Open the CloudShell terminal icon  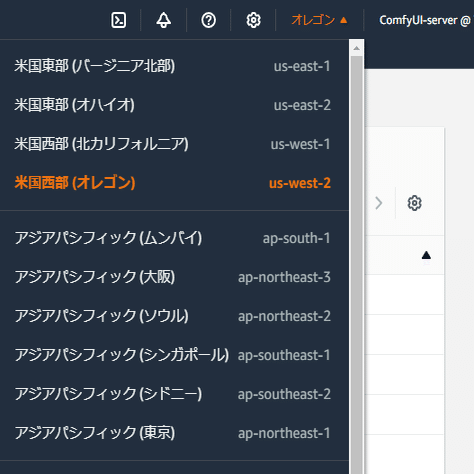coord(118,20)
